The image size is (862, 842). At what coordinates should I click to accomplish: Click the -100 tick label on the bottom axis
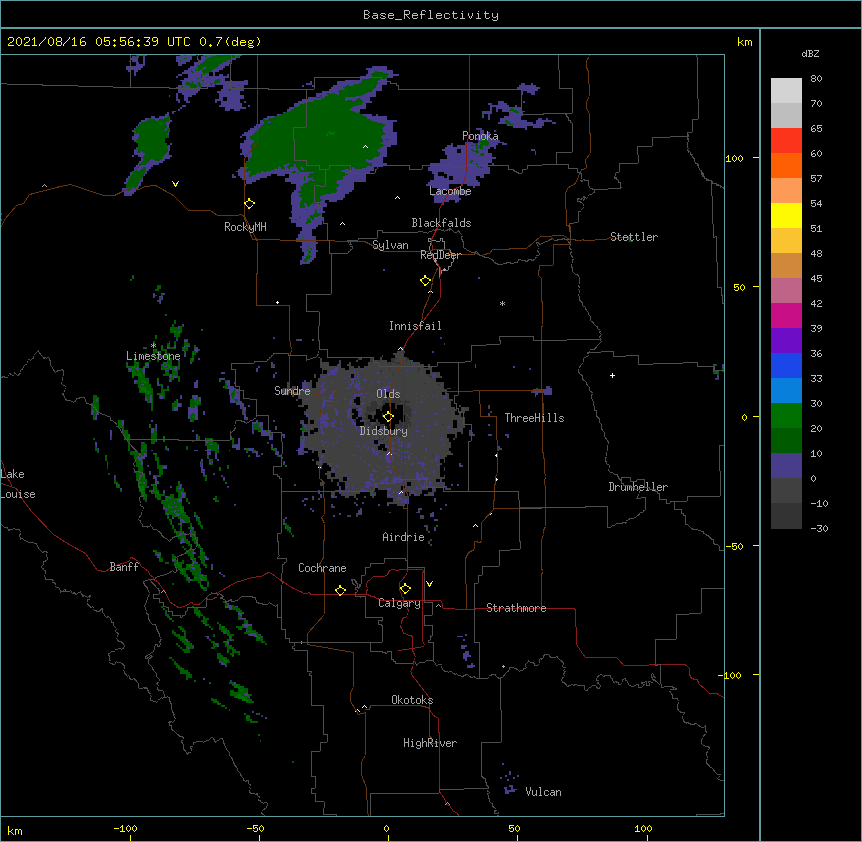[x=125, y=828]
